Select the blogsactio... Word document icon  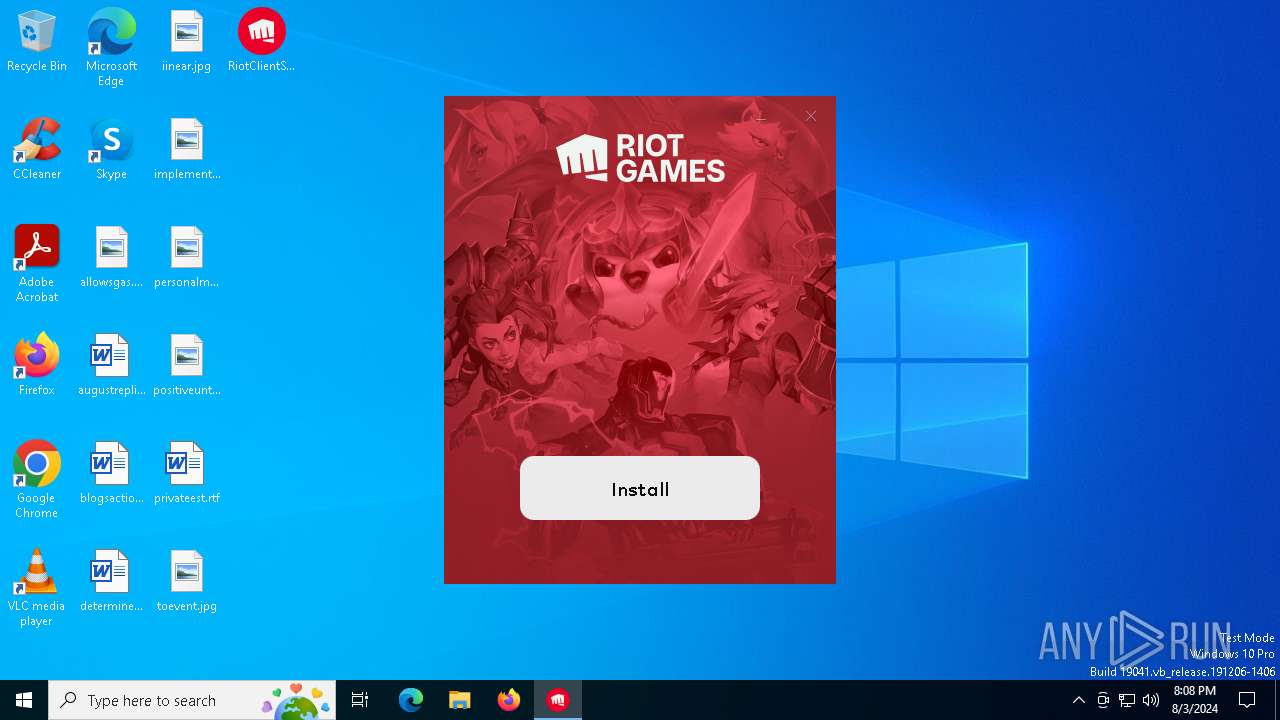[111, 474]
